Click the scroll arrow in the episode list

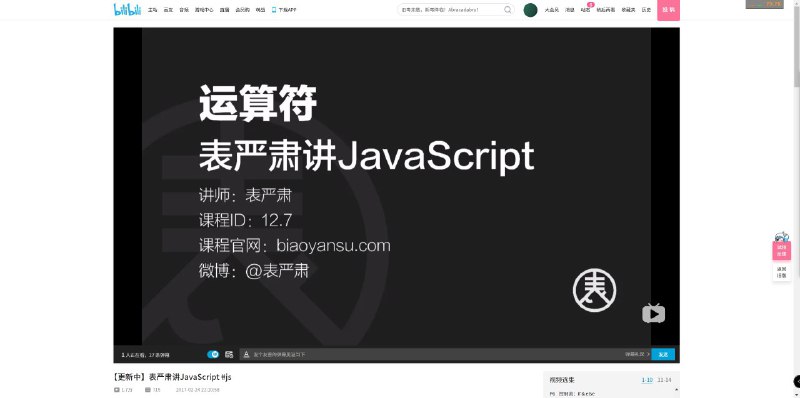tap(677, 390)
